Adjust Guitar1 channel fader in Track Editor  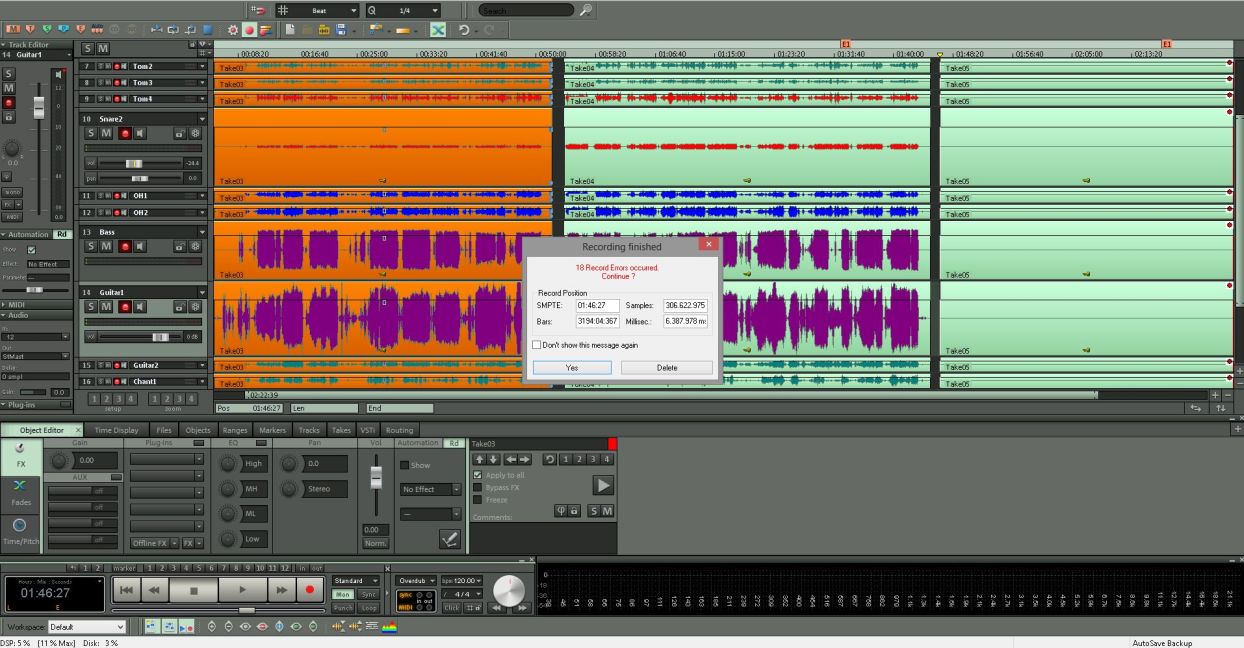point(39,107)
